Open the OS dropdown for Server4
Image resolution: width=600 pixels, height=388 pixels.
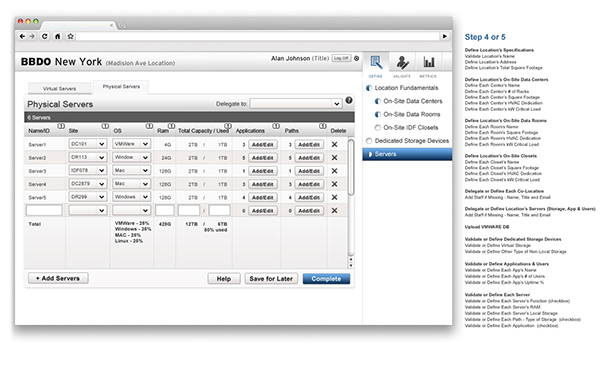tap(131, 184)
